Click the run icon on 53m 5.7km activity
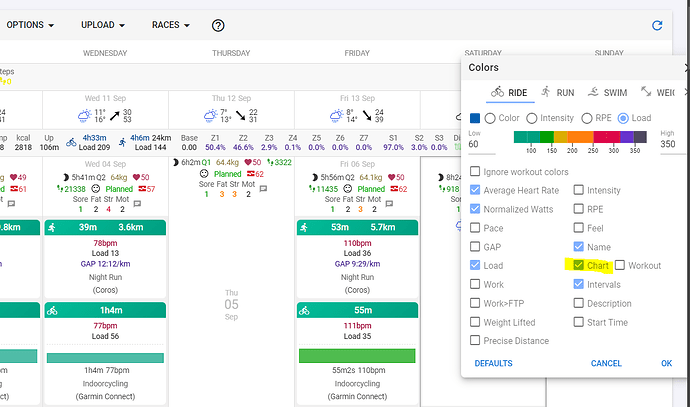Image resolution: width=690 pixels, height=407 pixels. tap(304, 227)
